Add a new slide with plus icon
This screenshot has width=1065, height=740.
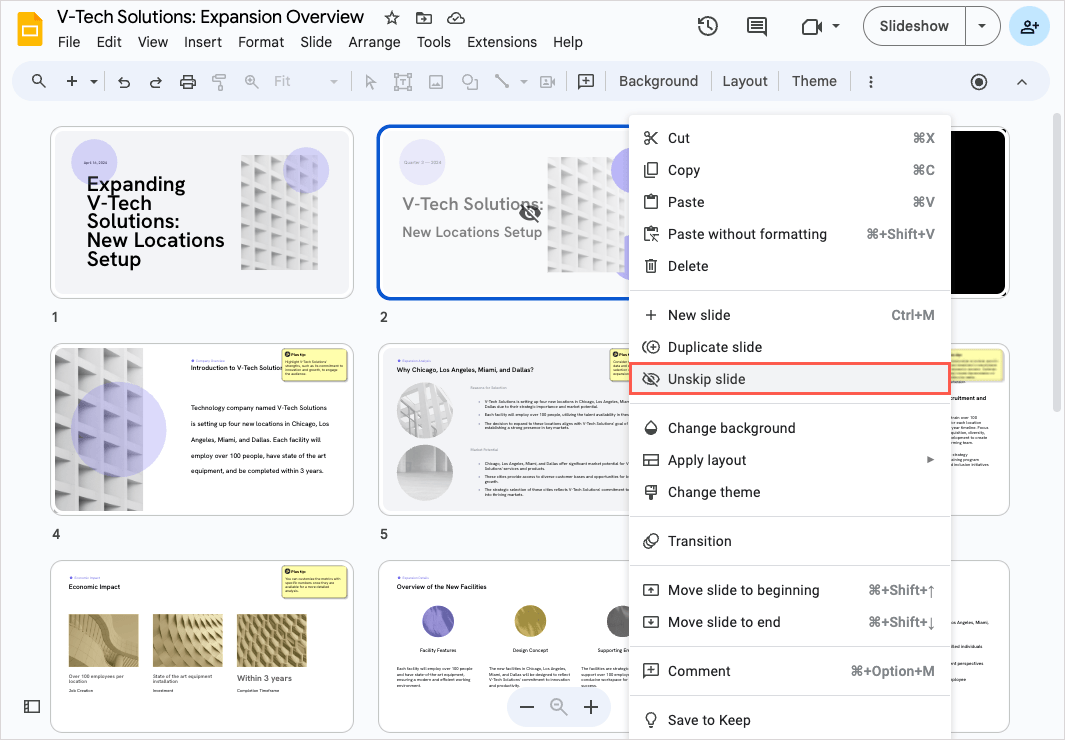coord(71,81)
